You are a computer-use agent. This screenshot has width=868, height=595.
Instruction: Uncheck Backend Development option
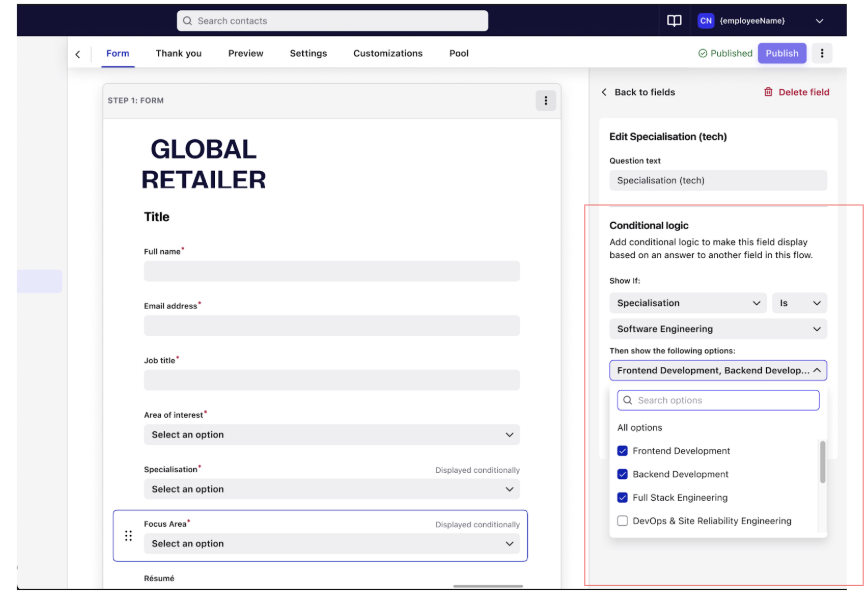pyautogui.click(x=622, y=474)
